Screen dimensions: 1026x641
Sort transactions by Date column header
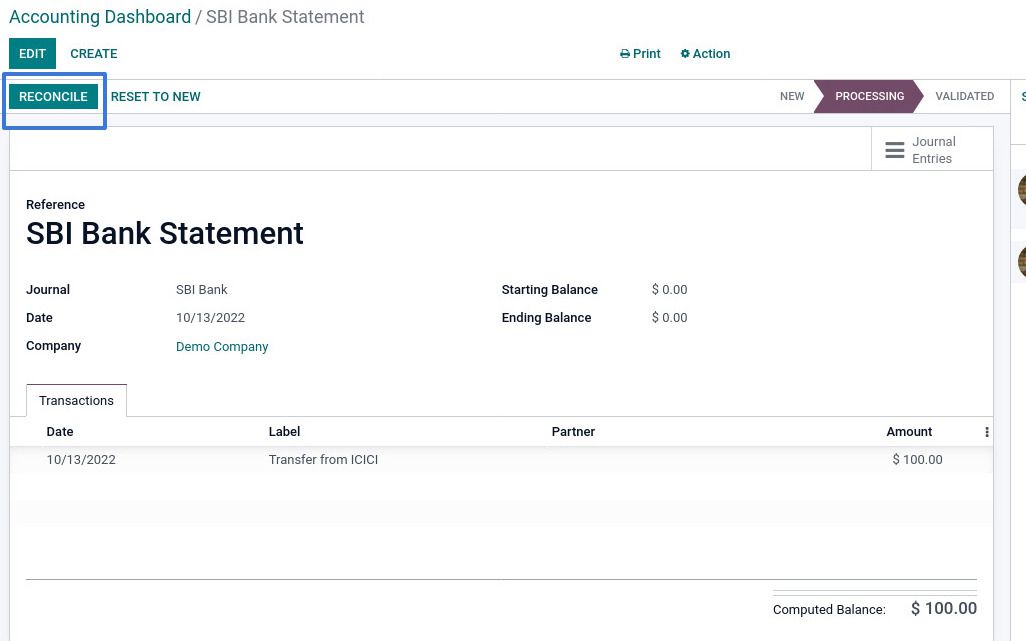(60, 432)
